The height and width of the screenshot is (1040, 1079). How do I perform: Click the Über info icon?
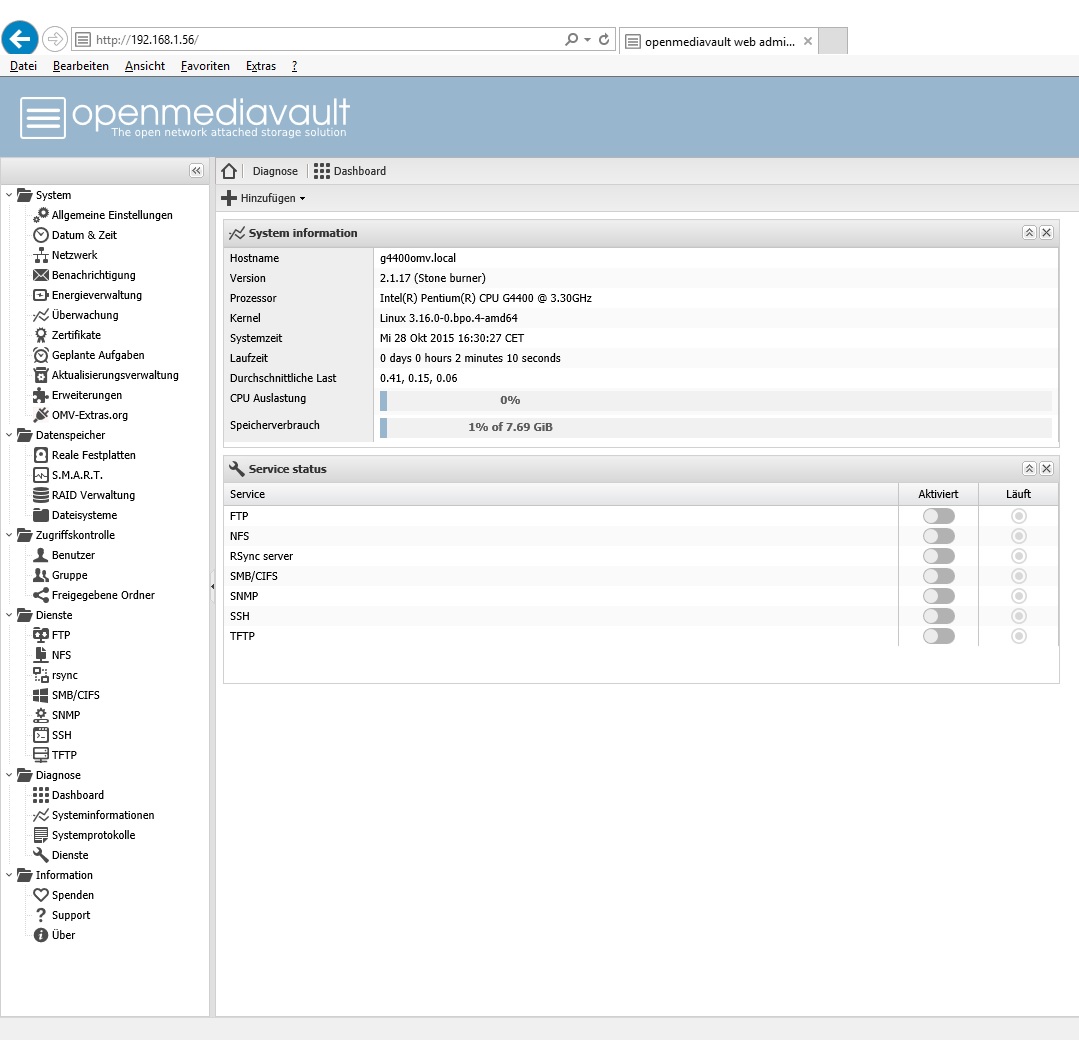point(41,935)
